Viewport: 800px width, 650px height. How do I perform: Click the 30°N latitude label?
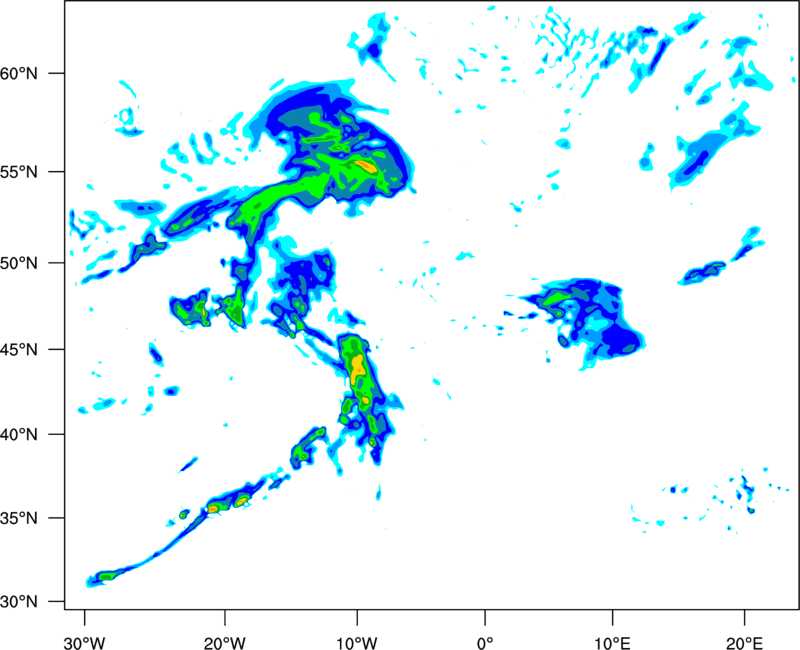(x=19, y=602)
